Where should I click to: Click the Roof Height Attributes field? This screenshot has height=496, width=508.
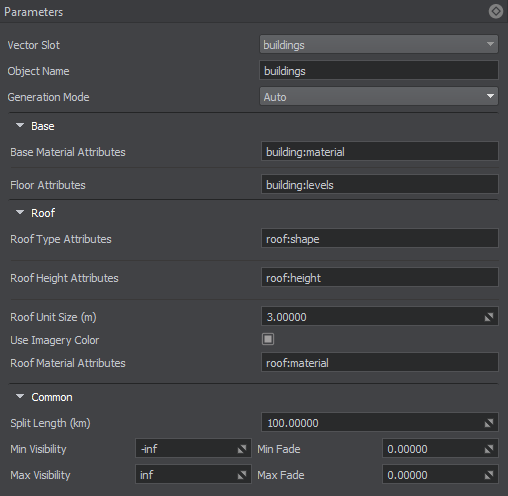(x=380, y=277)
